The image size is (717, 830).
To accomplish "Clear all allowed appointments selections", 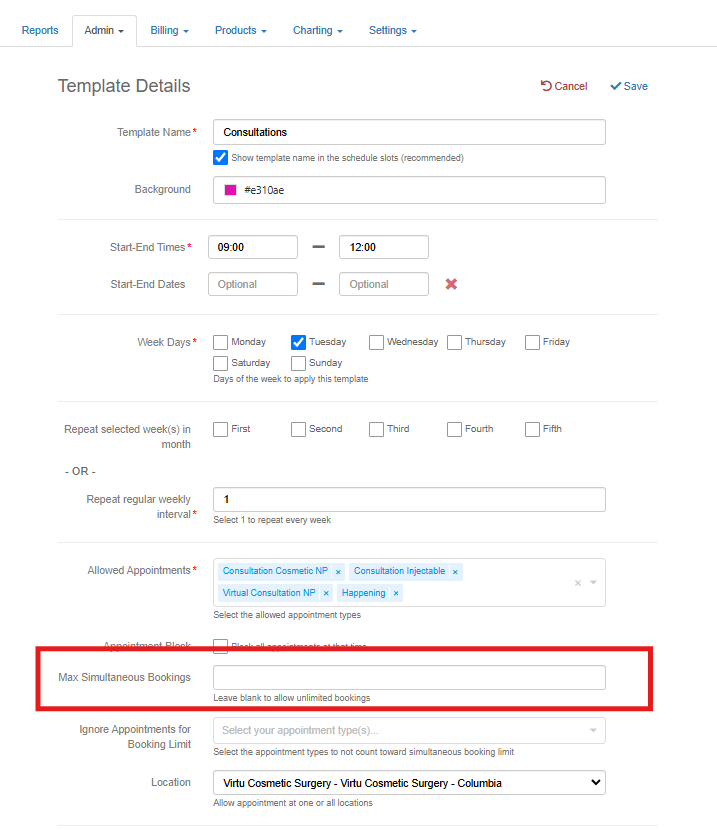I will [x=577, y=582].
